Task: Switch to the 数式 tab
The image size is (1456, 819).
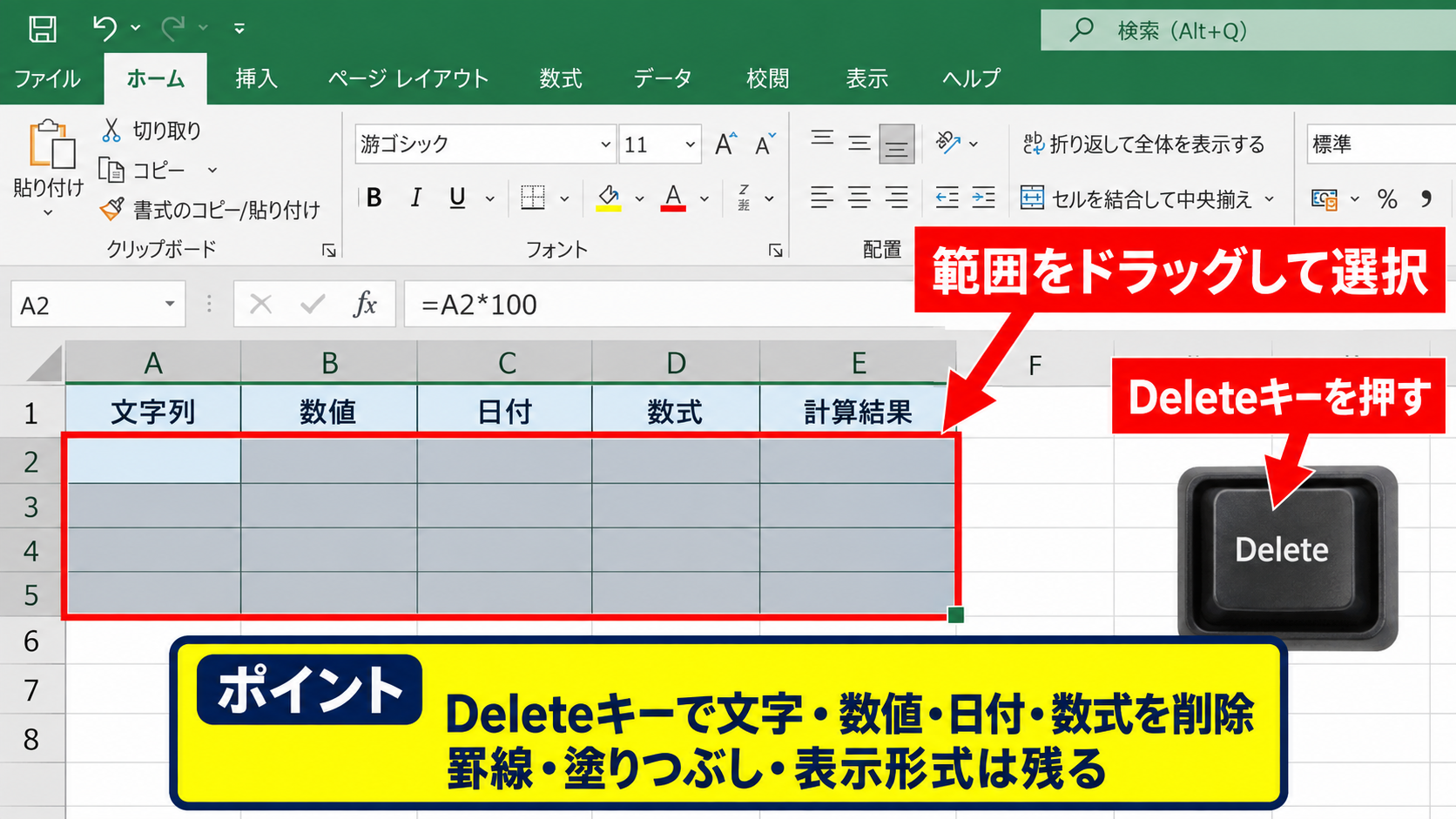Action: [560, 78]
